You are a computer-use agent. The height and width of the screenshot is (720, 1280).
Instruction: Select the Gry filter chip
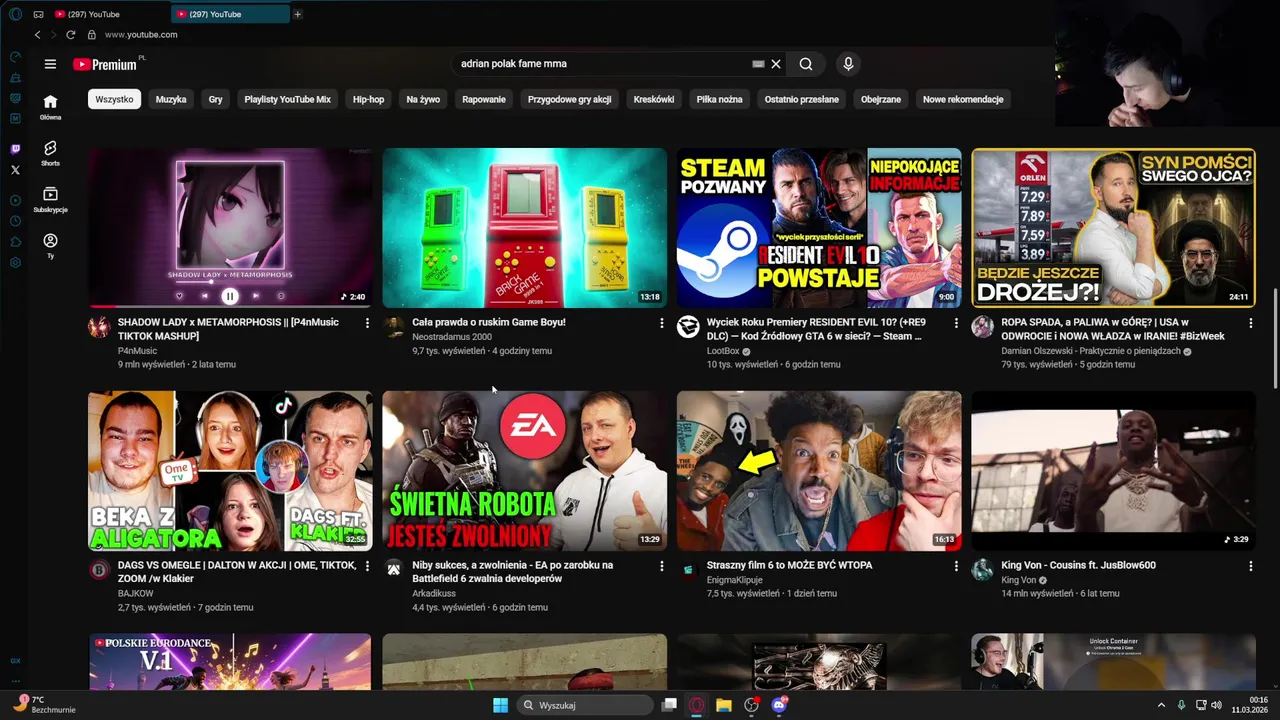tap(215, 99)
